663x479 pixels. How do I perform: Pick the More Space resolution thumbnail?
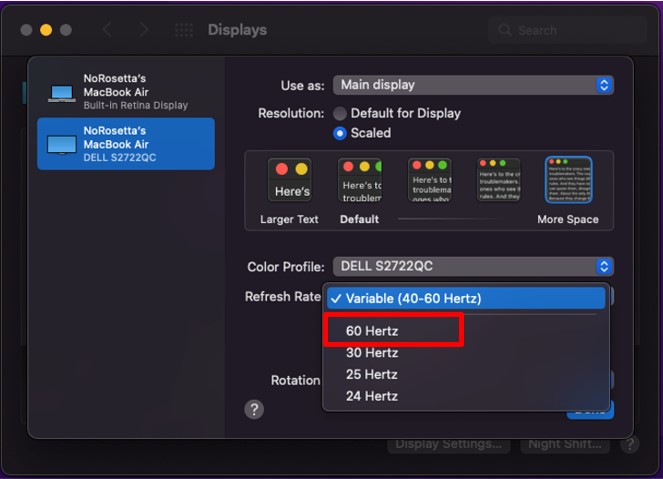click(568, 180)
